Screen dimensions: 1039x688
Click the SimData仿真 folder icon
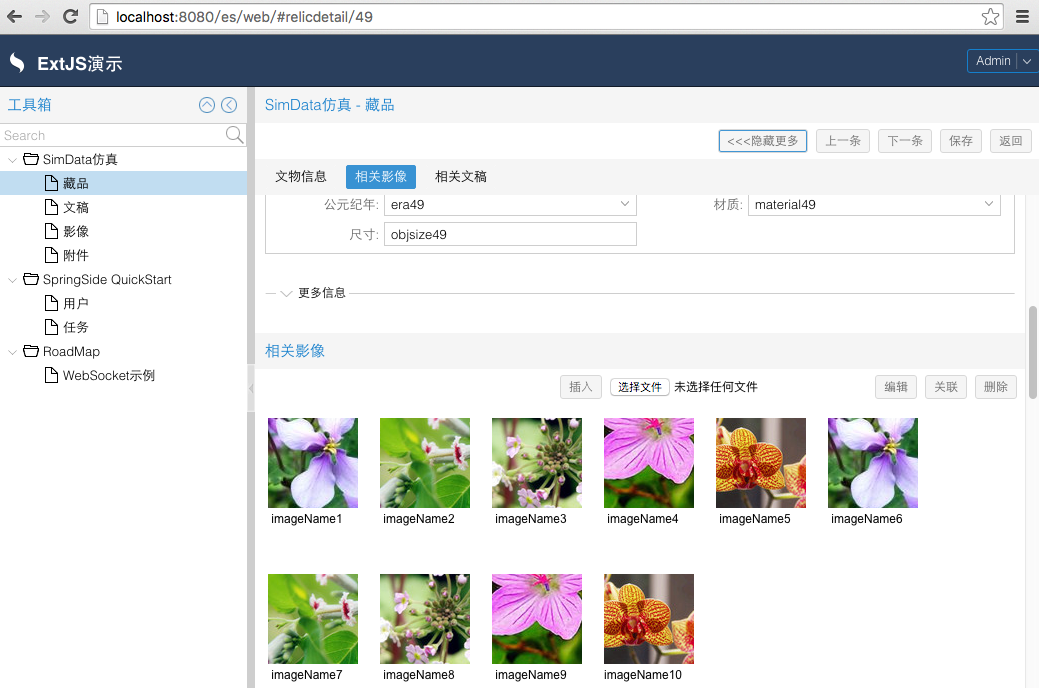31,158
